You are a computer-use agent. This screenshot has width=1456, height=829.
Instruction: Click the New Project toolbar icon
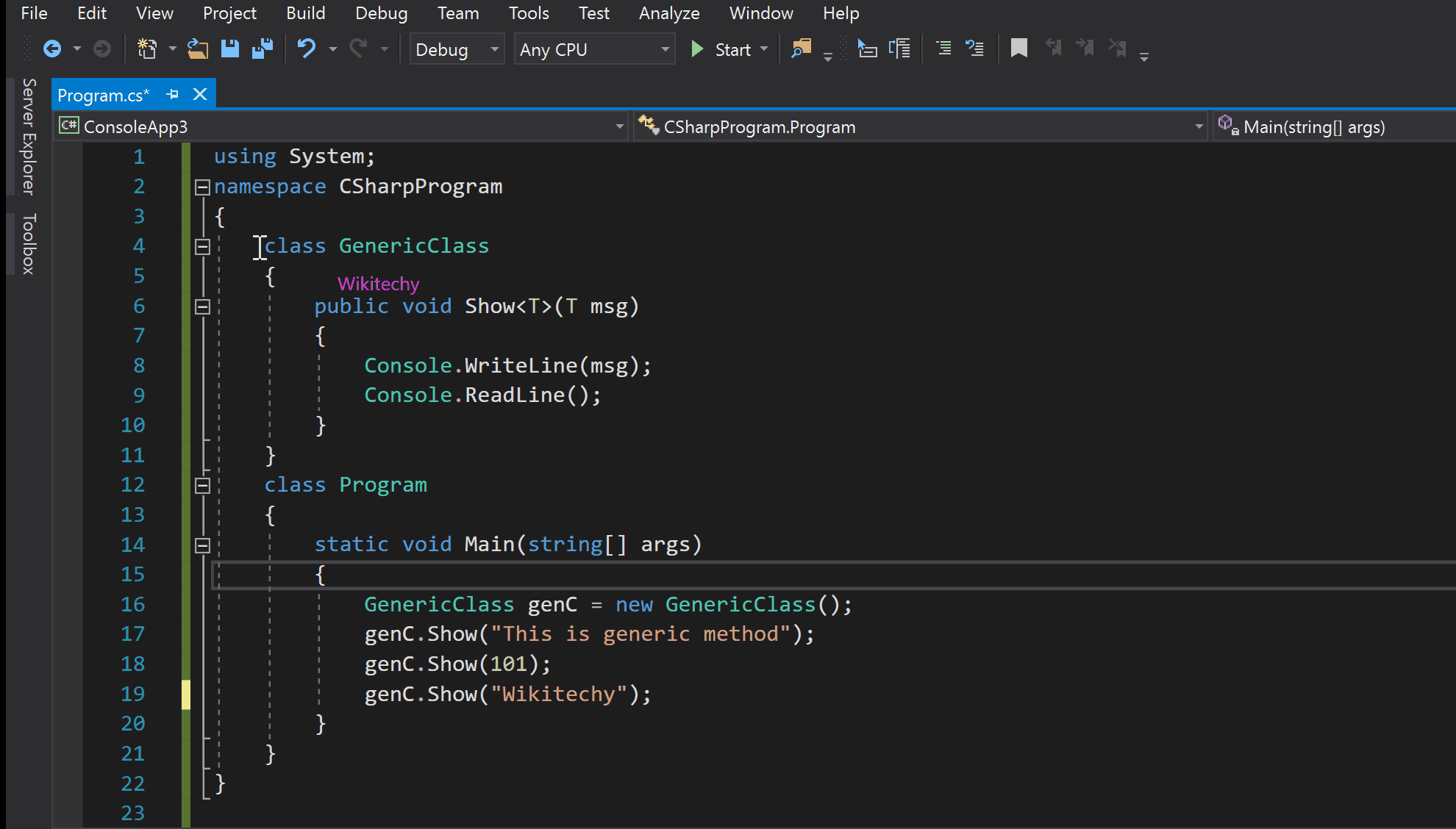tap(147, 49)
